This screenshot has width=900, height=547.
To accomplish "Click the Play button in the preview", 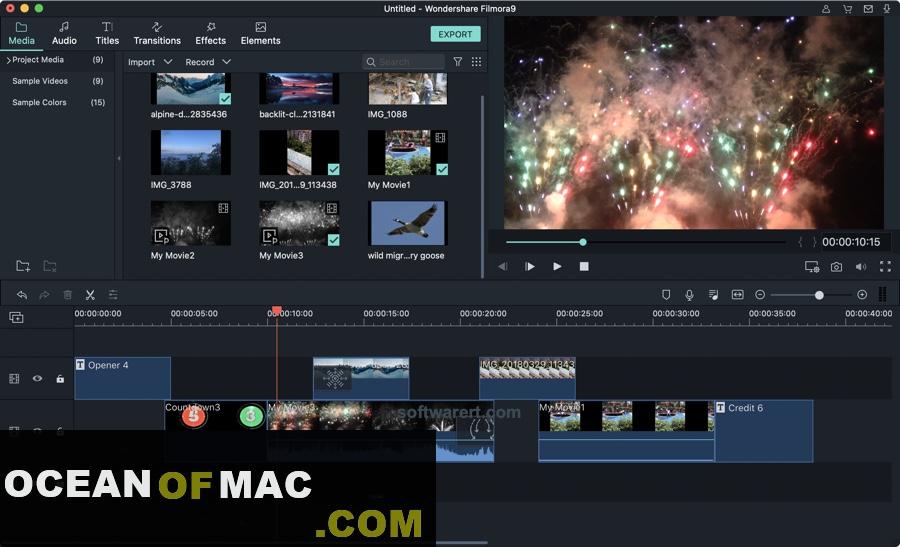I will (557, 266).
